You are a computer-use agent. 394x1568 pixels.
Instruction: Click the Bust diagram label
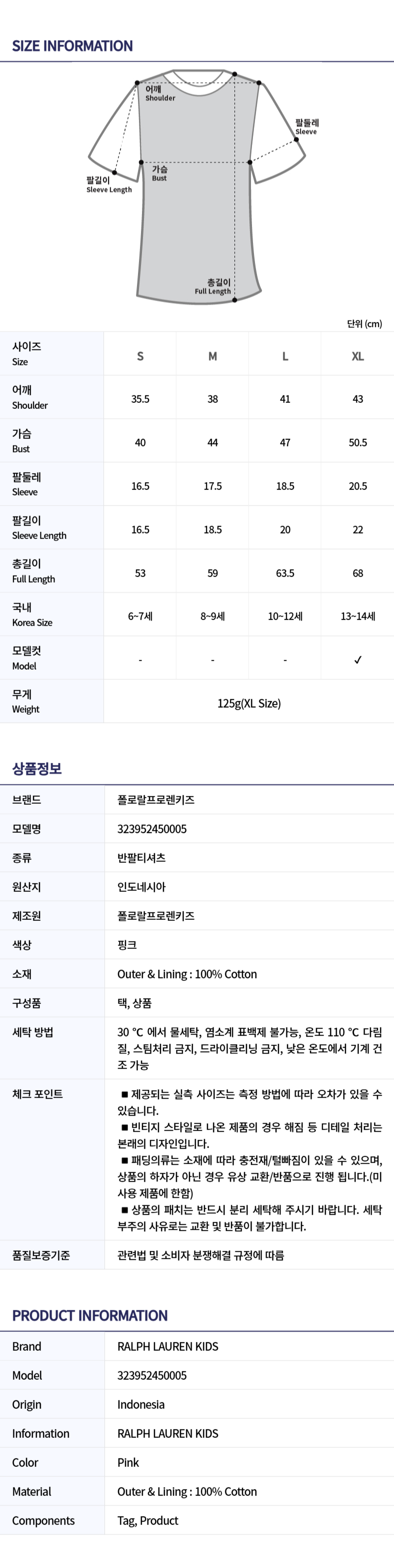point(159,174)
